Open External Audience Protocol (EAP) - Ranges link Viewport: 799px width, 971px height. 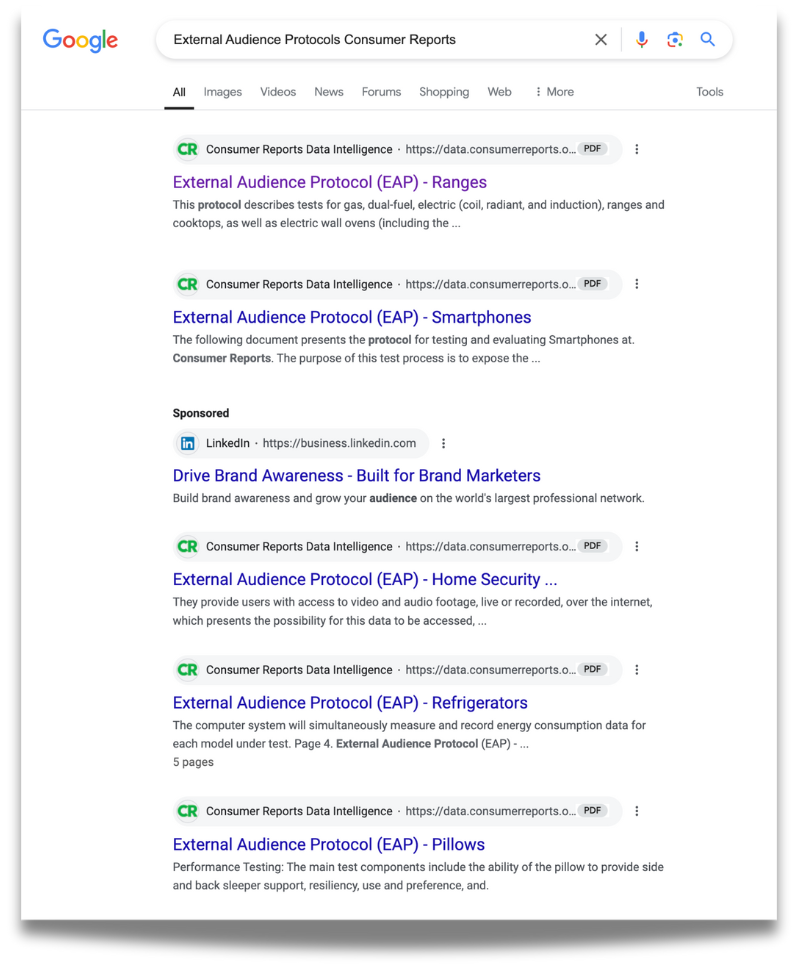330,182
